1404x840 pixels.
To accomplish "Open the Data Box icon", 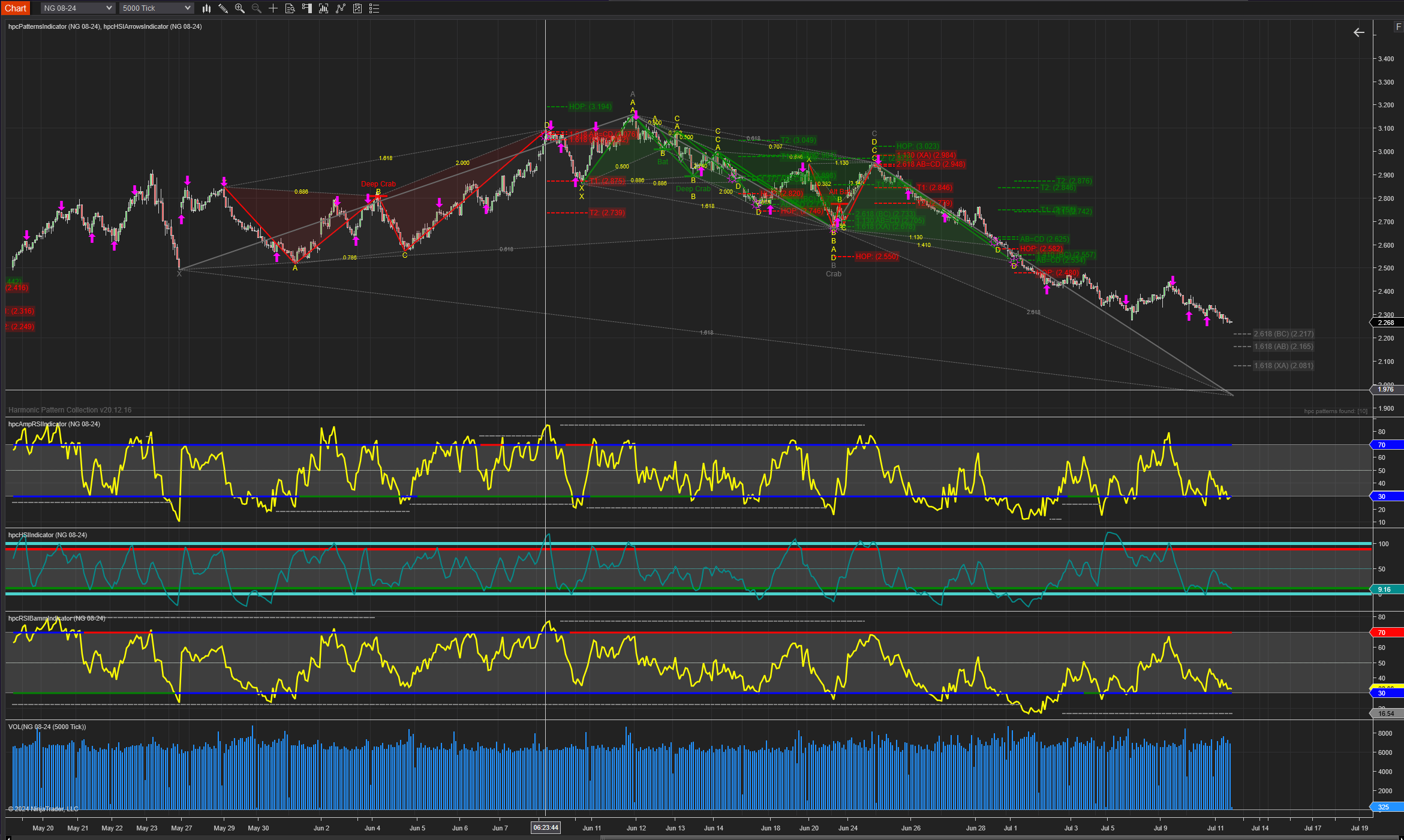I will pos(290,8).
